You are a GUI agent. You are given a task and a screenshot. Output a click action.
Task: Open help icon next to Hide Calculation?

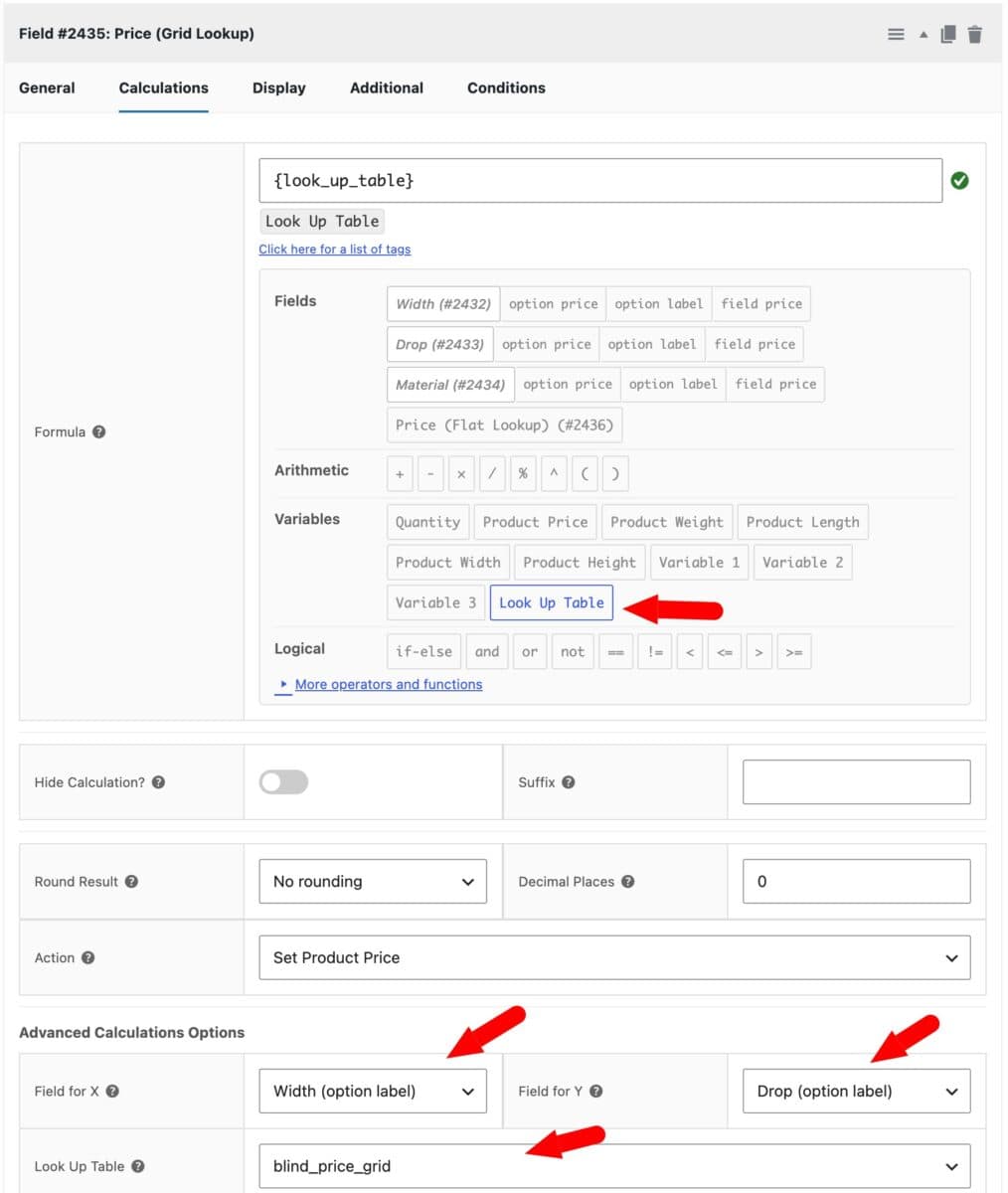point(158,782)
